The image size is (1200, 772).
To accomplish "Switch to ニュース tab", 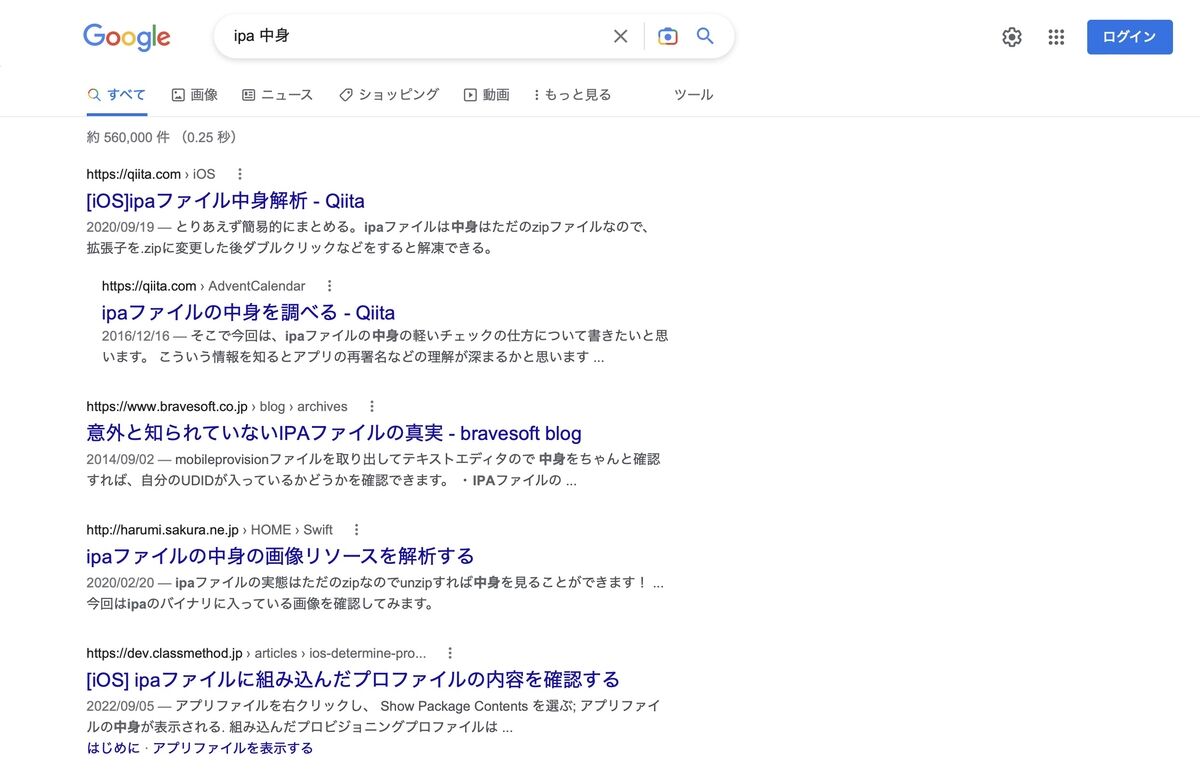I will [277, 95].
